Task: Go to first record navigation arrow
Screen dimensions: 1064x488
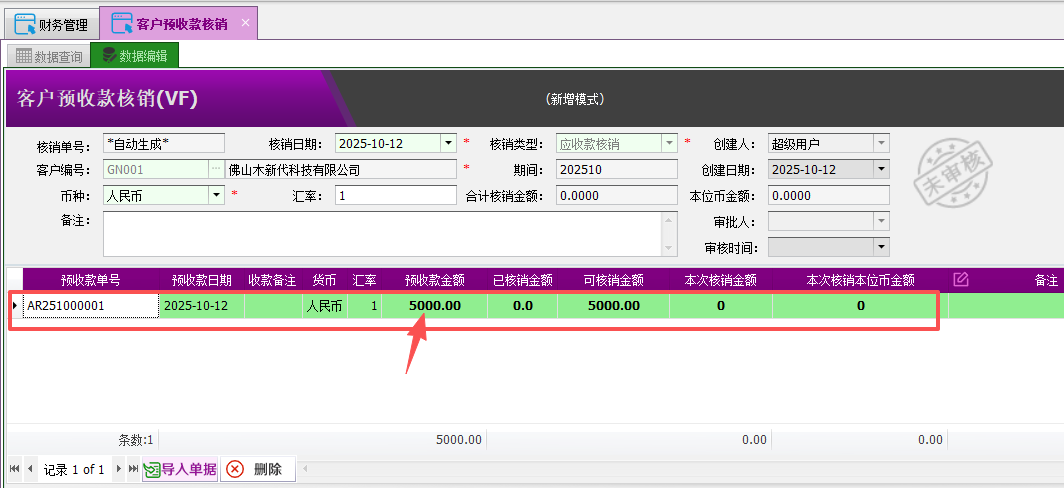Action: tap(15, 469)
